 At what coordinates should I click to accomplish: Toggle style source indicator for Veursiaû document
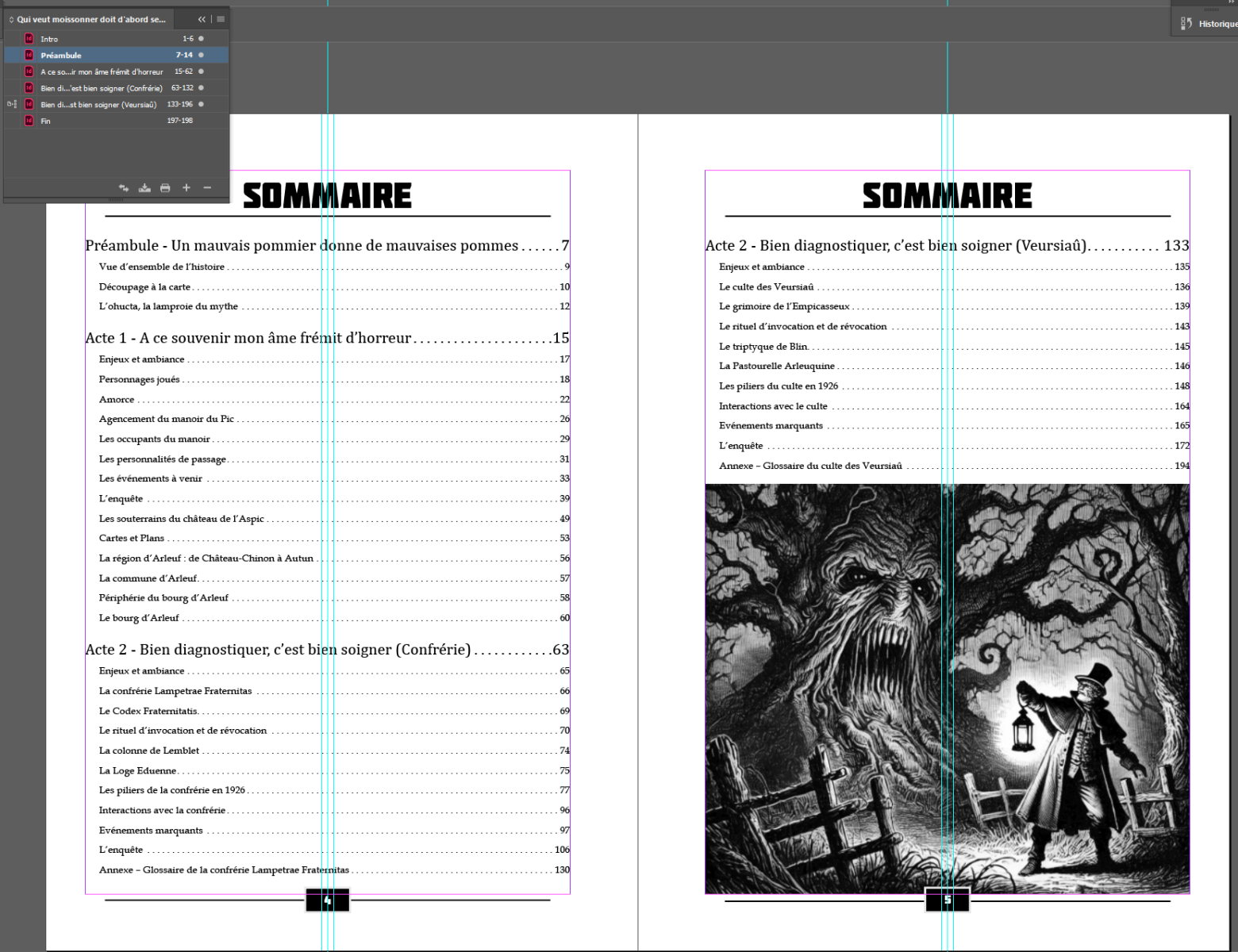tap(12, 105)
